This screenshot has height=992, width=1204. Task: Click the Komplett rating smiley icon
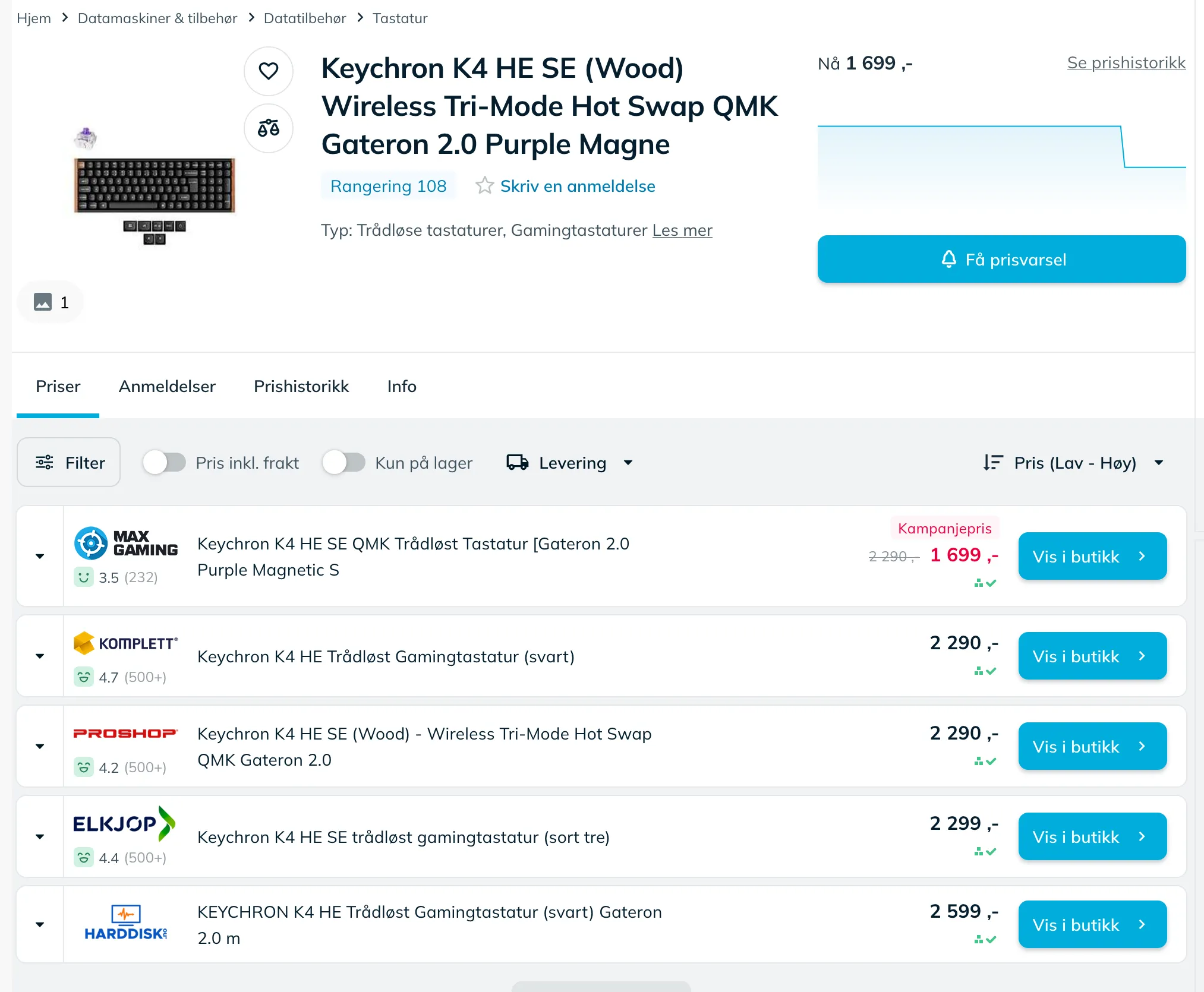coord(84,677)
